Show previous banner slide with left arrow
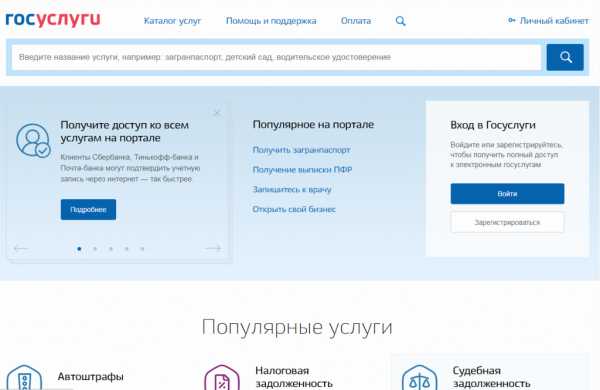The width and height of the screenshot is (600, 390). tap(21, 248)
